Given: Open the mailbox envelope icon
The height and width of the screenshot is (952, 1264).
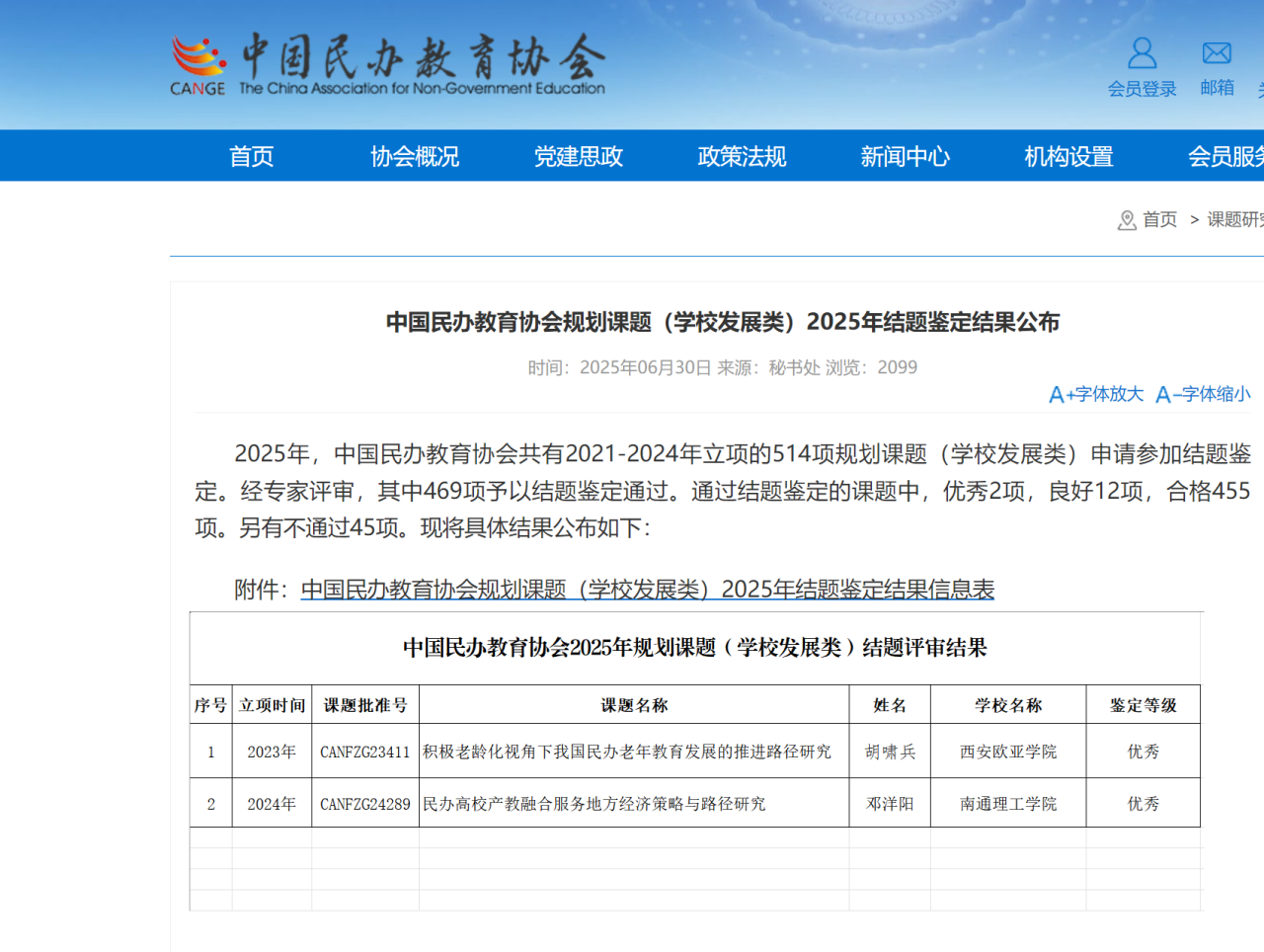Looking at the screenshot, I should pyautogui.click(x=1217, y=52).
